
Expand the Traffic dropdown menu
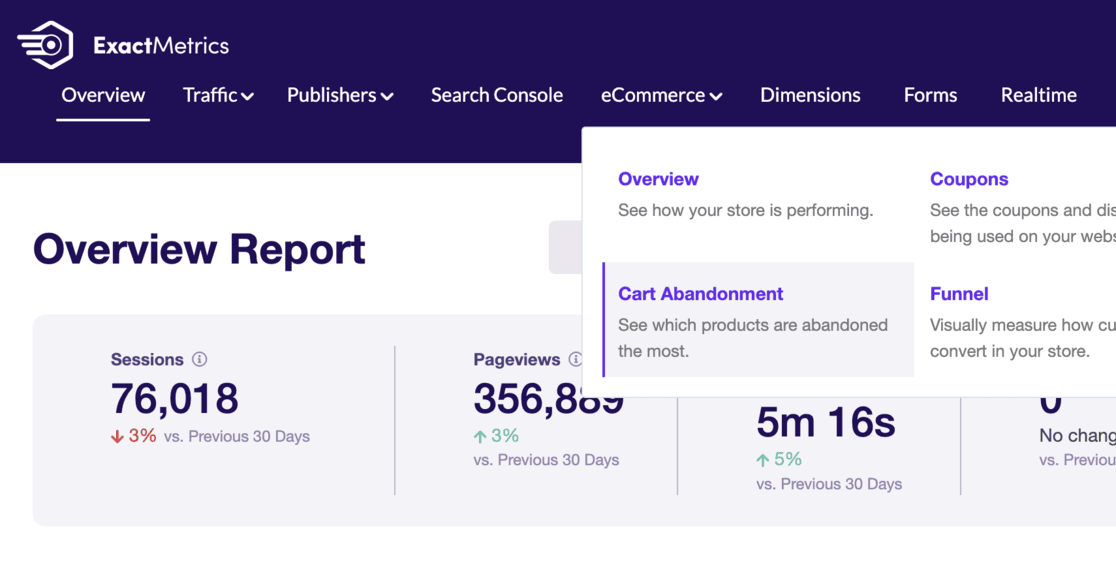(x=218, y=95)
